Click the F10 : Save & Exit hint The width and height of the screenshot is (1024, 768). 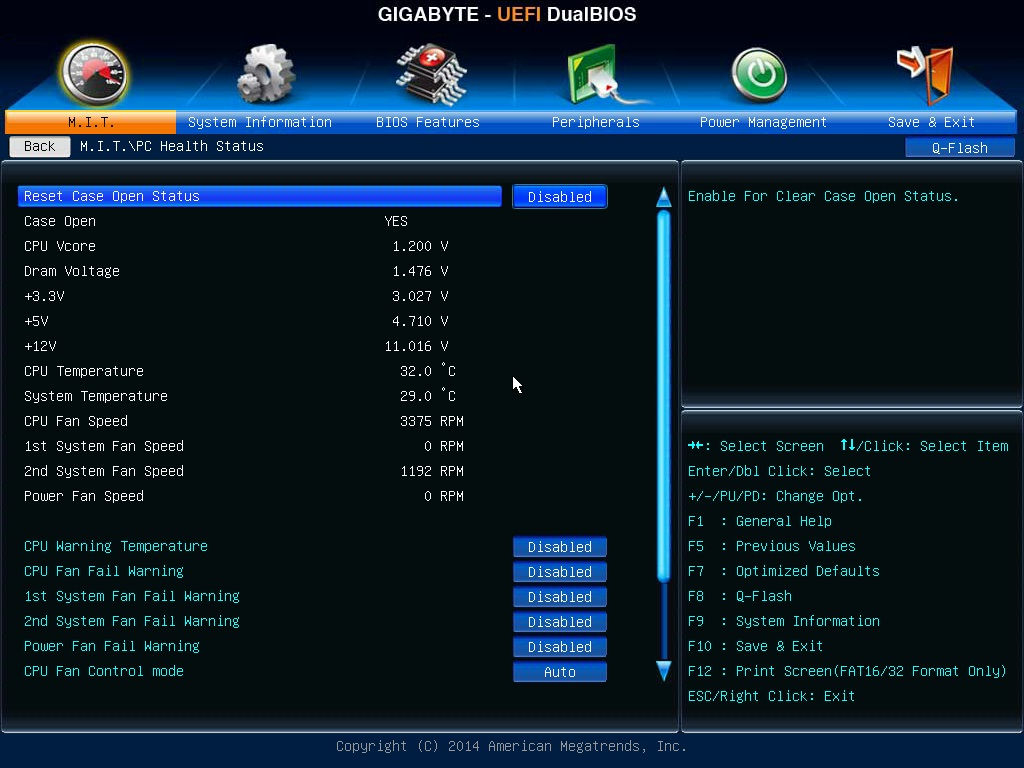click(755, 646)
